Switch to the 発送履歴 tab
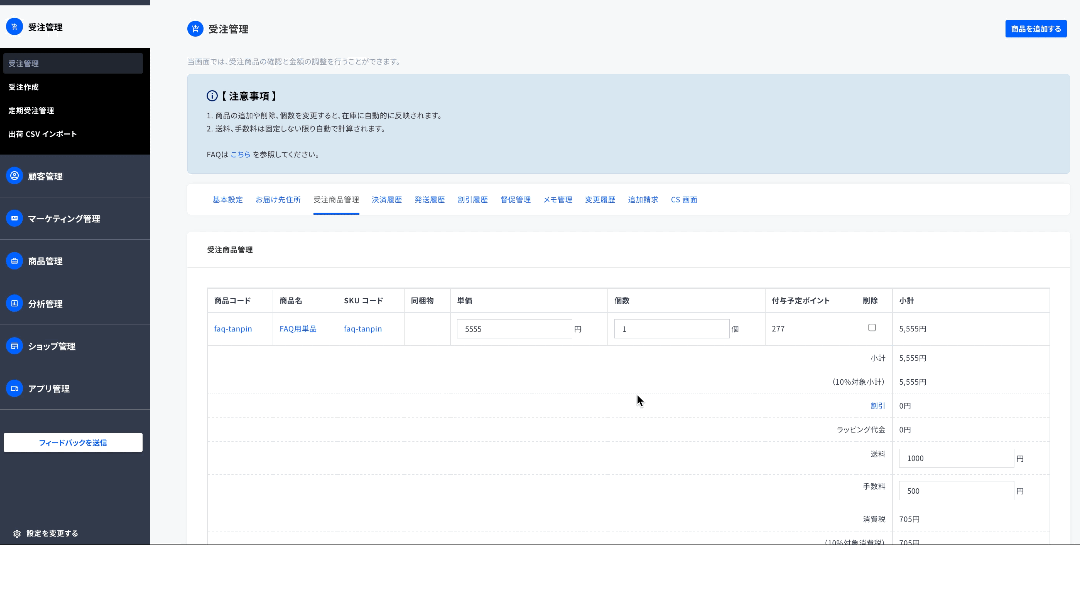Viewport: 1080px width, 608px height. [x=429, y=200]
